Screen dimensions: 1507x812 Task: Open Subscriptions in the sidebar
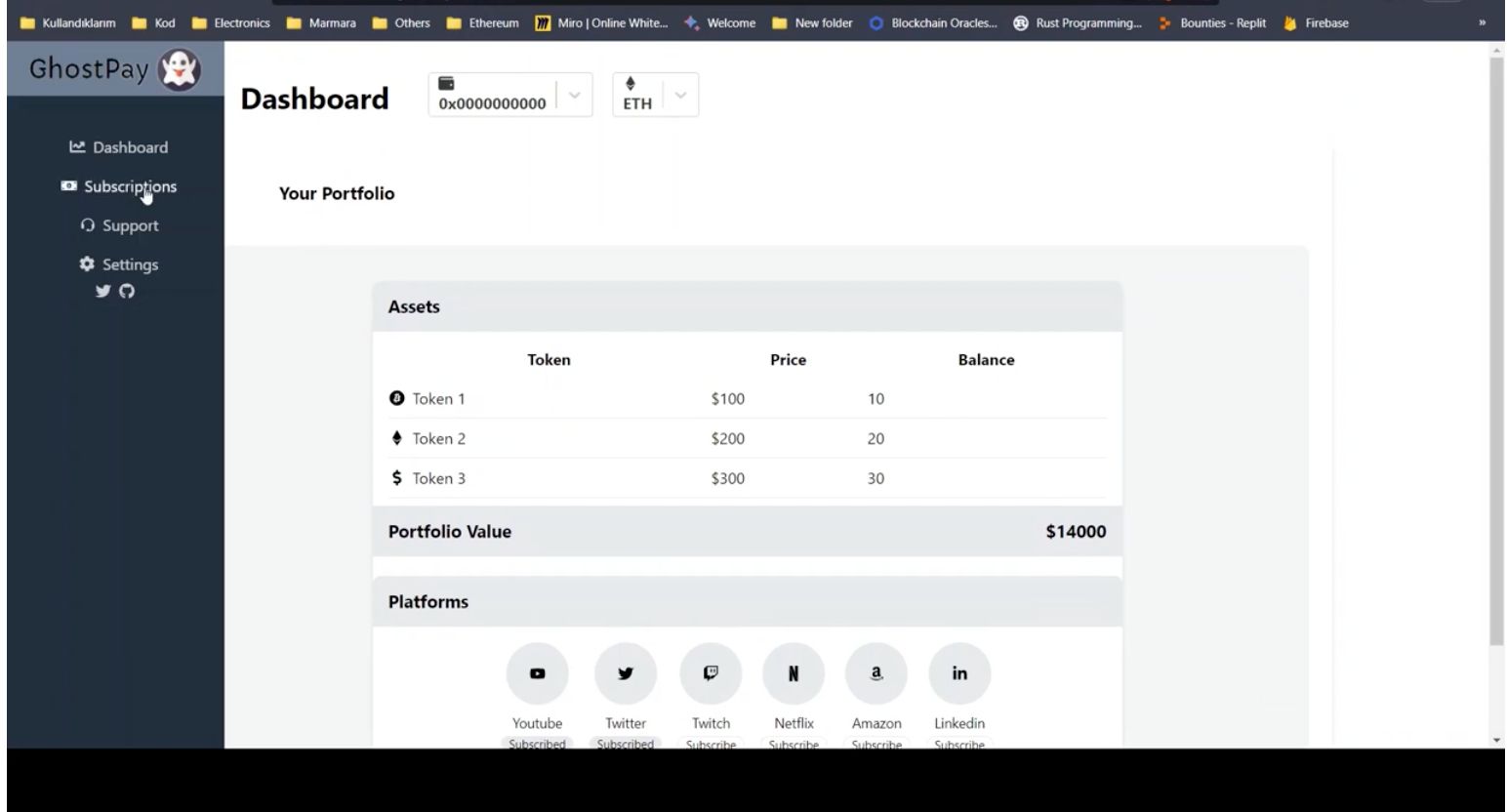118,186
